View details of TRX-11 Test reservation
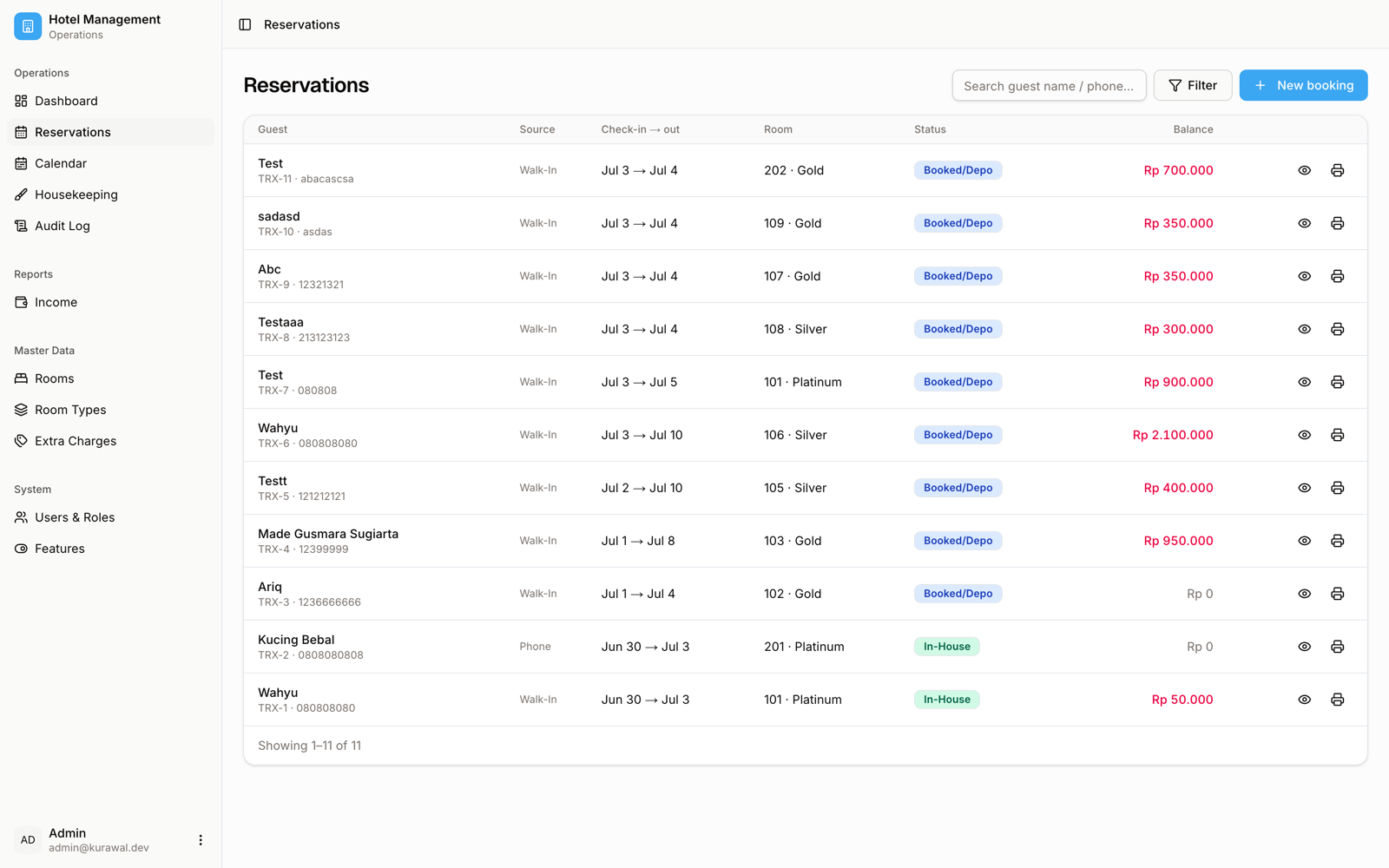This screenshot has width=1389, height=868. point(1304,170)
